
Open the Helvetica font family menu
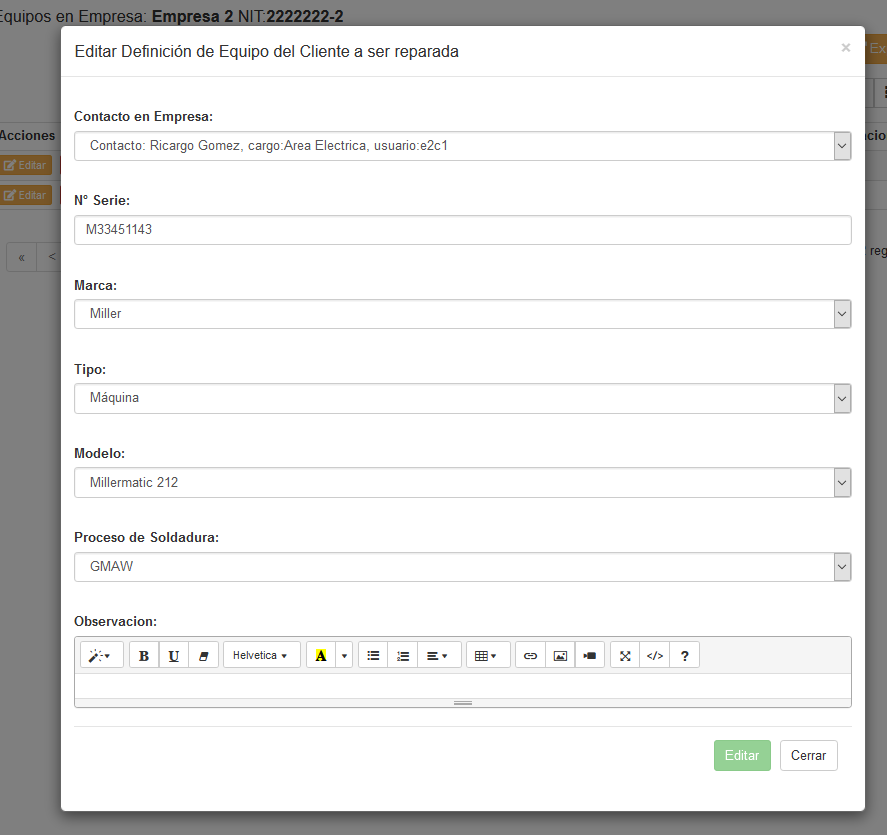pyautogui.click(x=261, y=656)
